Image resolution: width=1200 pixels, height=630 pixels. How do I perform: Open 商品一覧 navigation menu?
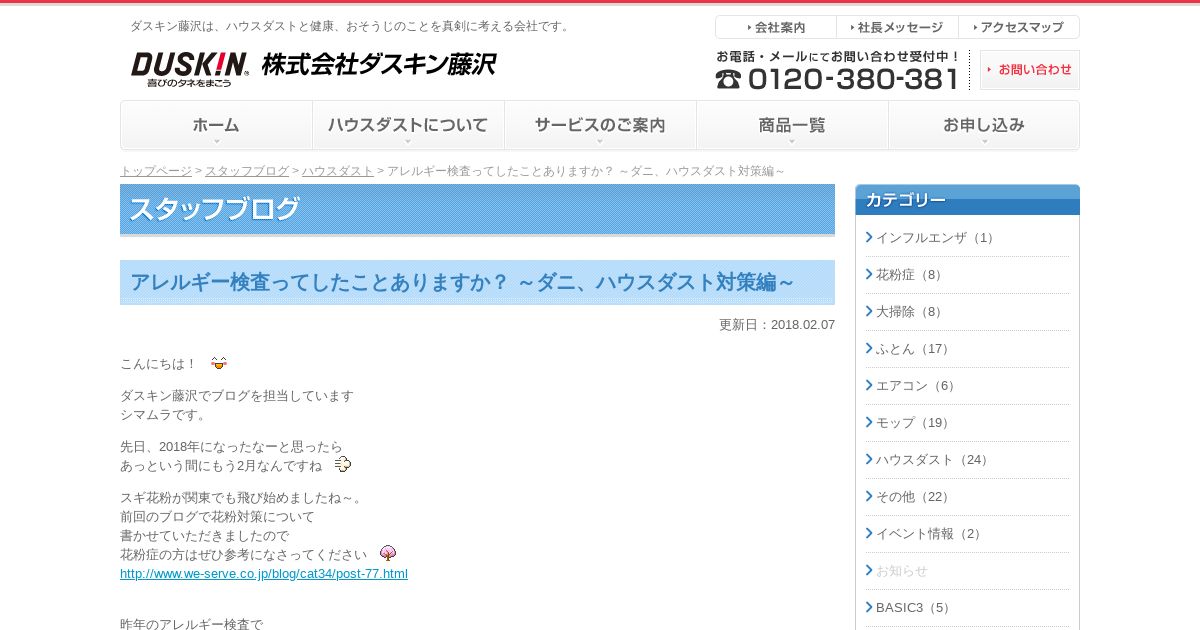tap(792, 125)
